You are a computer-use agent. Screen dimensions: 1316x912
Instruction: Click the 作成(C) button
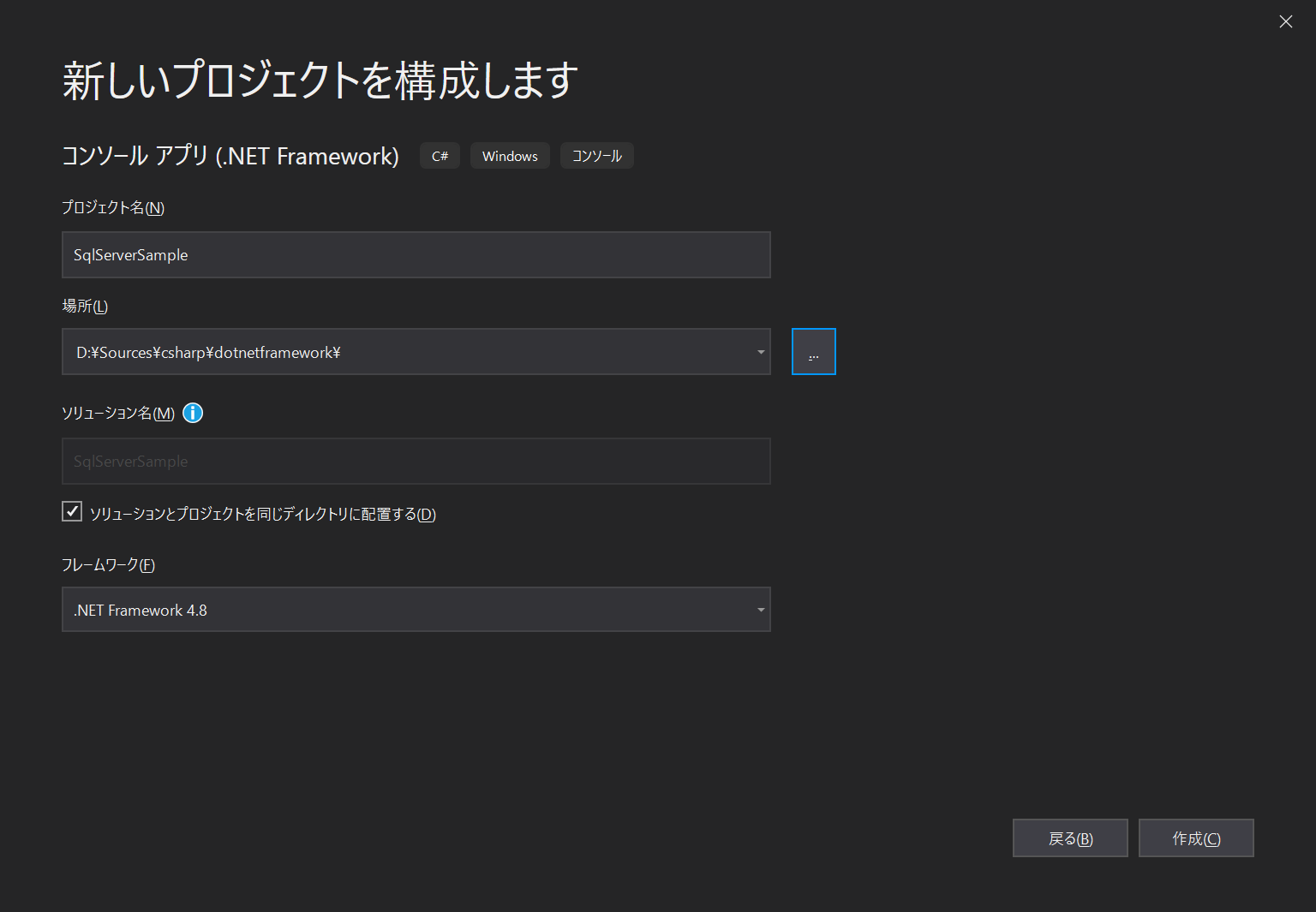[x=1196, y=837]
